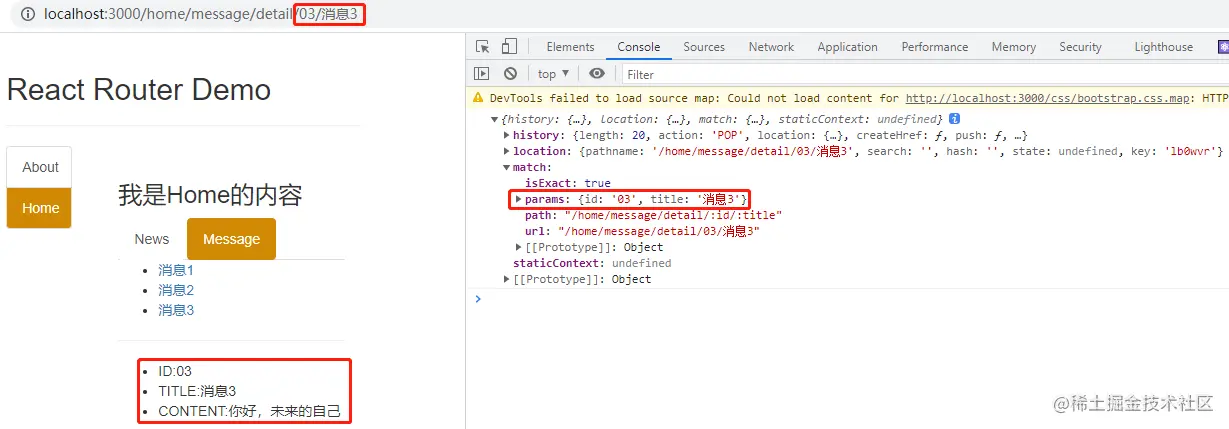Image resolution: width=1229 pixels, height=429 pixels.
Task: Open the Sources tab
Action: [704, 47]
